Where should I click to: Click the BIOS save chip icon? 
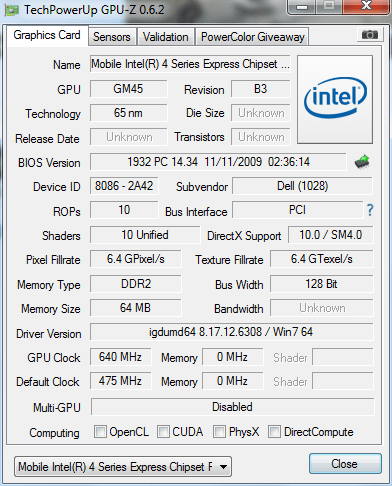tap(362, 162)
